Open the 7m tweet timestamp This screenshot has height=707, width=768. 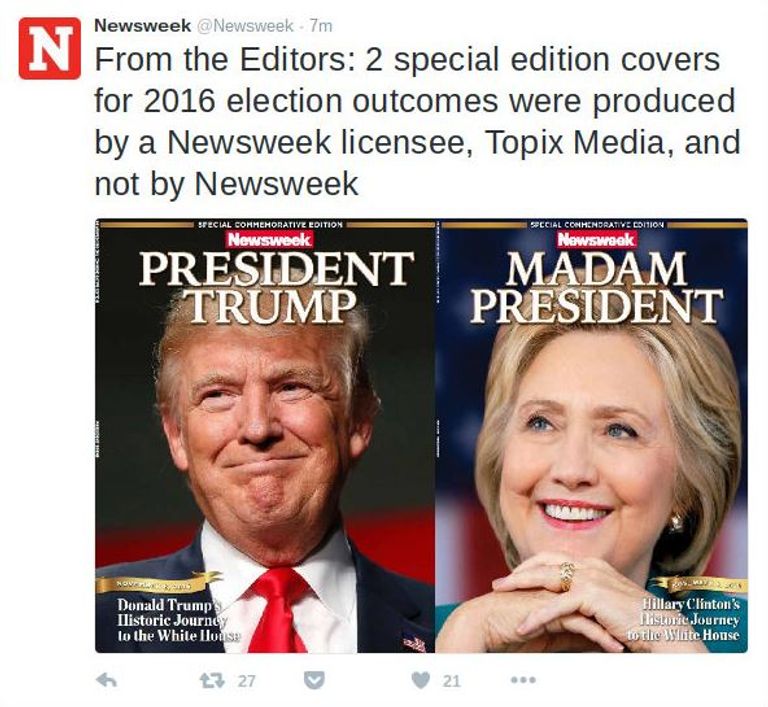(321, 24)
